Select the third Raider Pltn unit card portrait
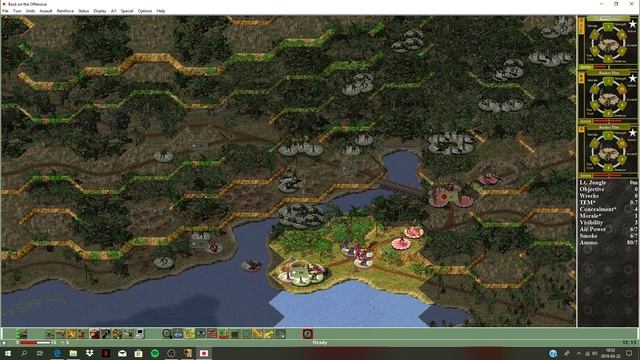The width and height of the screenshot is (640, 360). [x=608, y=152]
